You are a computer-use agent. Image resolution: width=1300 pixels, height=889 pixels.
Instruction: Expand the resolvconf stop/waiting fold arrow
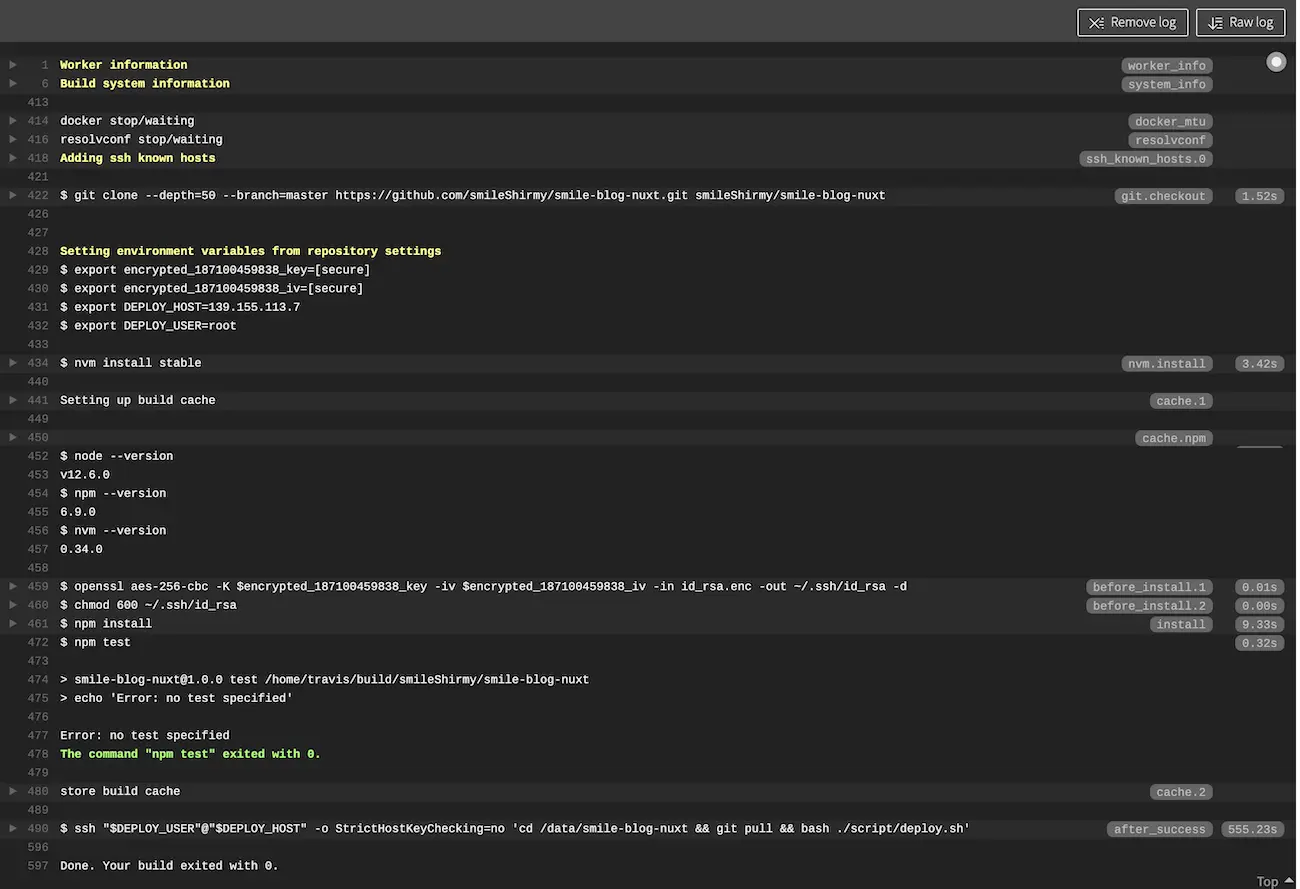click(13, 139)
